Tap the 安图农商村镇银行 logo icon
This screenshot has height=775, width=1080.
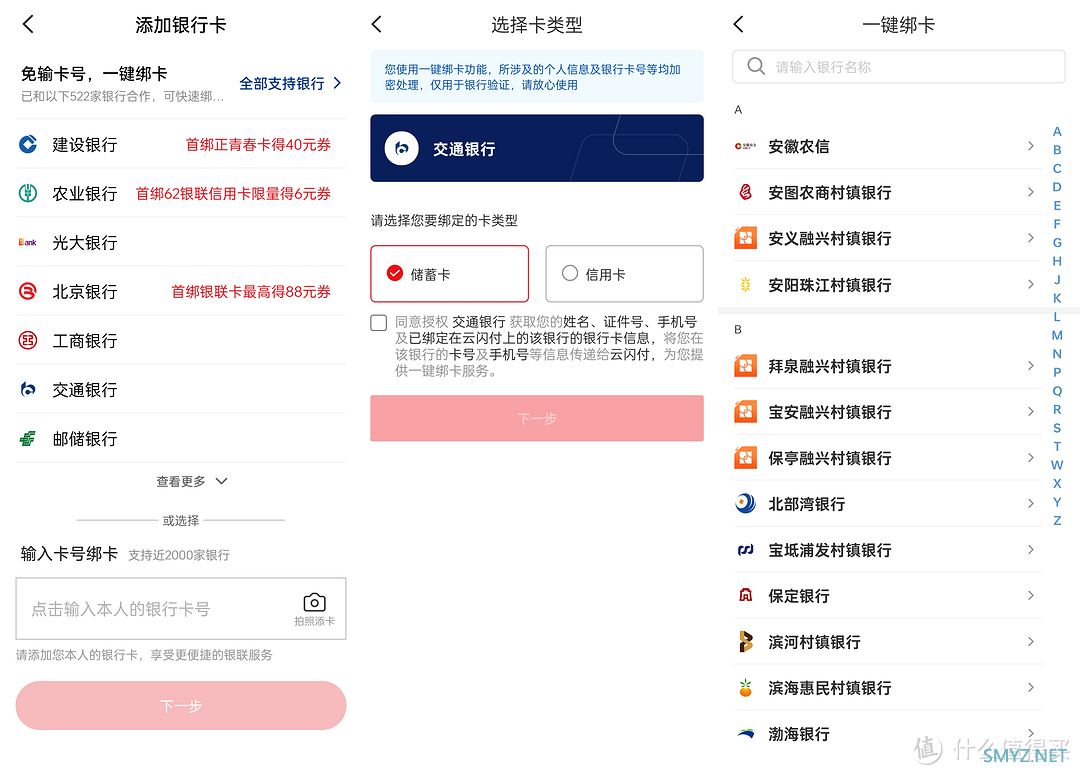coord(745,192)
